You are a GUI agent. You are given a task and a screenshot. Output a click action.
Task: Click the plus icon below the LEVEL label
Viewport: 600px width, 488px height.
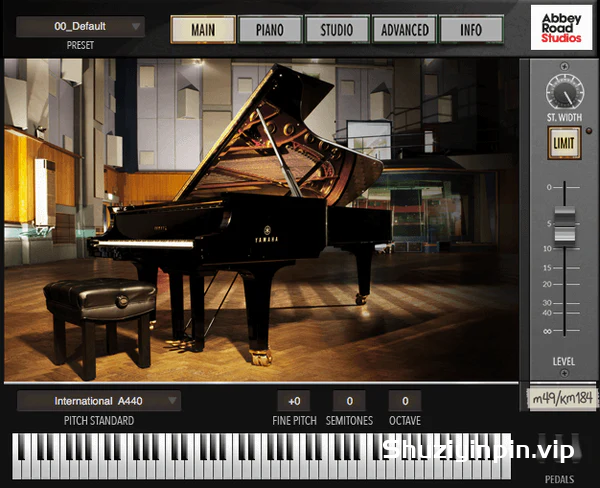tap(564, 373)
